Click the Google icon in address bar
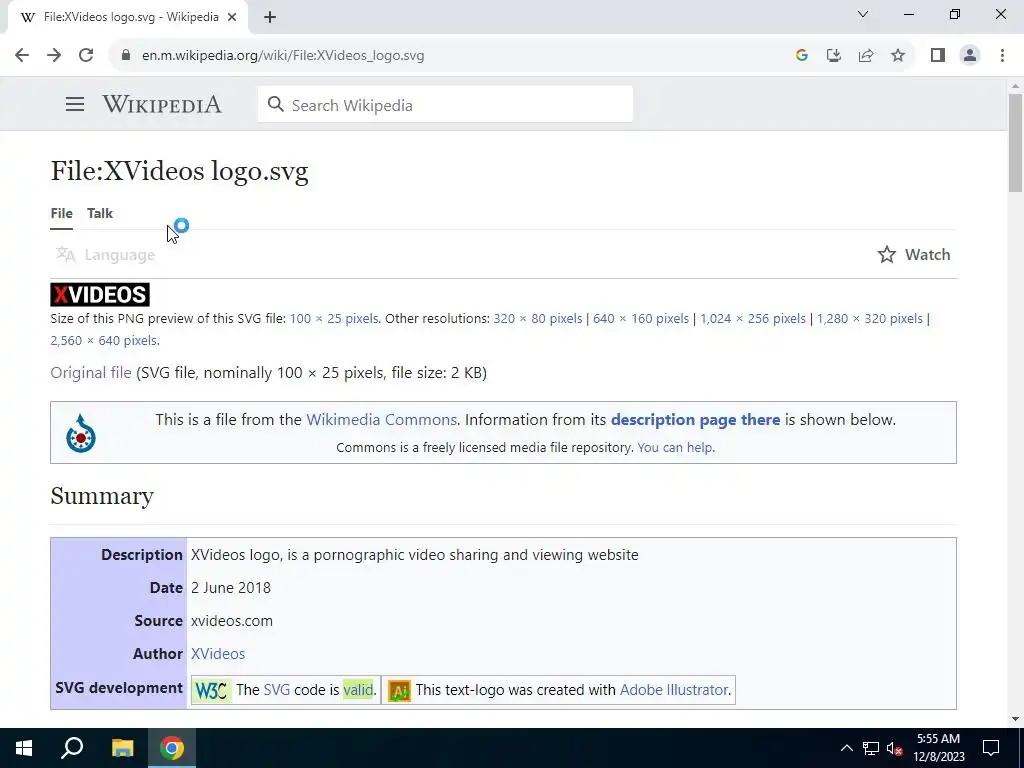The image size is (1024, 768). [802, 56]
